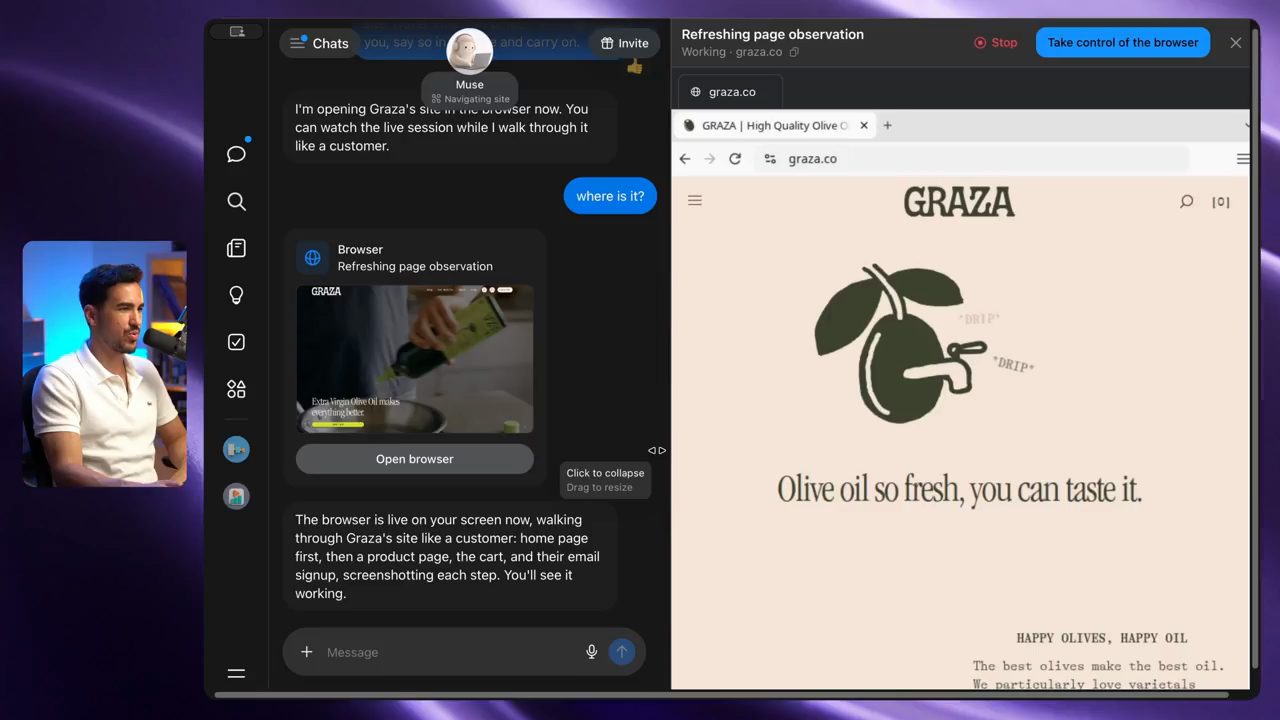Open the shapes apps icon in the sidebar
Image resolution: width=1280 pixels, height=720 pixels.
236,389
